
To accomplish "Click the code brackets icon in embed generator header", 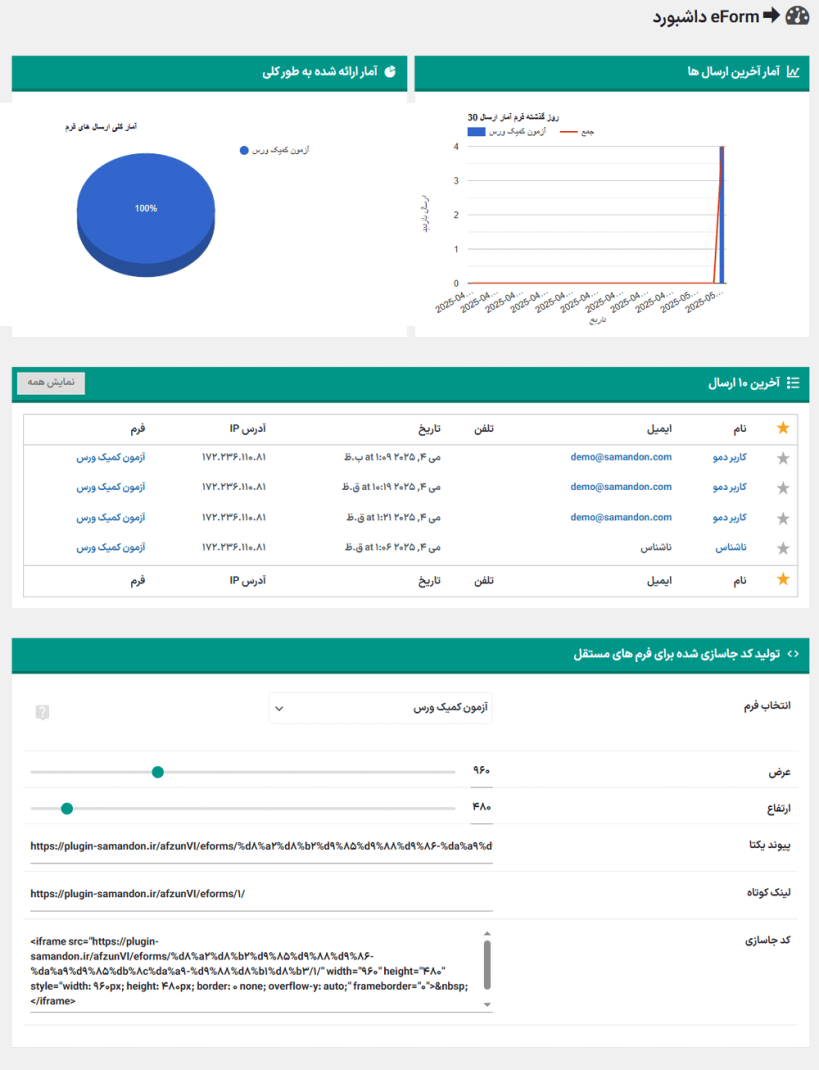I will click(793, 654).
